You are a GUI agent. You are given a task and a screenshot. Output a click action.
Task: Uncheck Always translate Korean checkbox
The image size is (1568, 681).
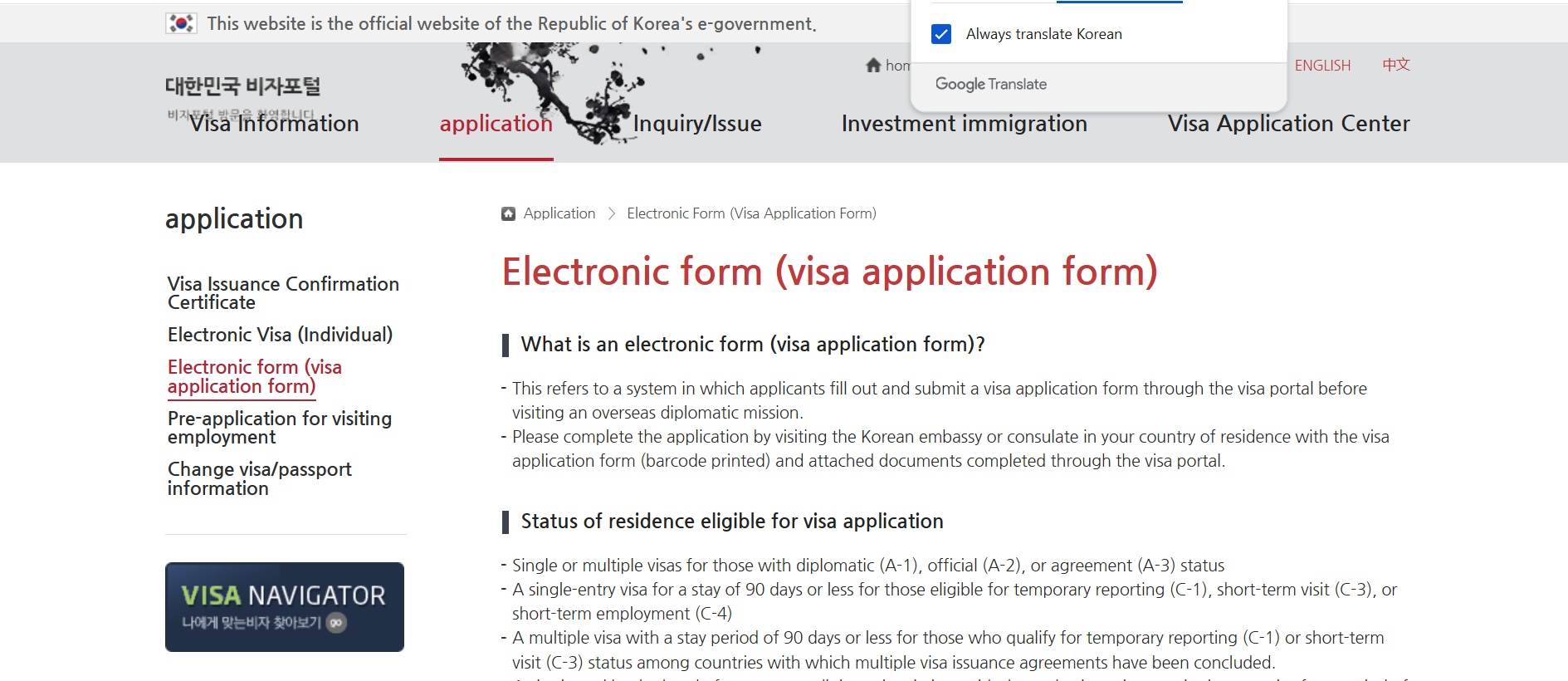941,34
